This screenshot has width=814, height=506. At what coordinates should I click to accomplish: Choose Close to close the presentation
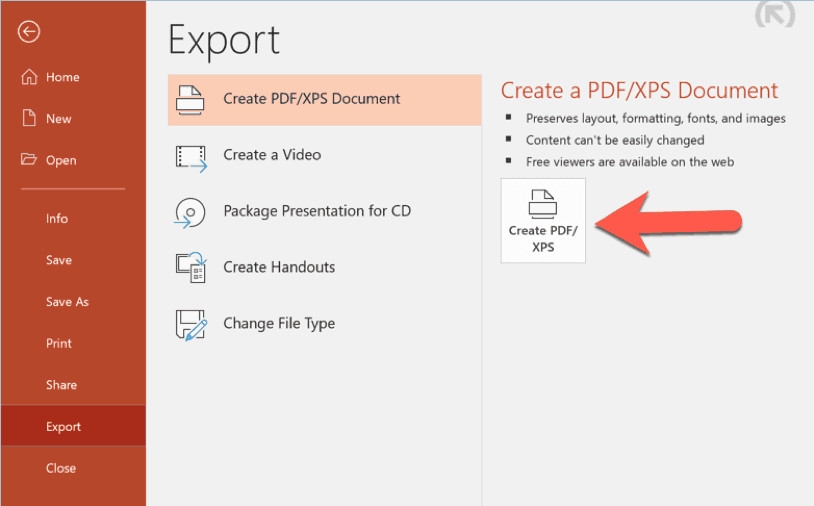pyautogui.click(x=73, y=468)
